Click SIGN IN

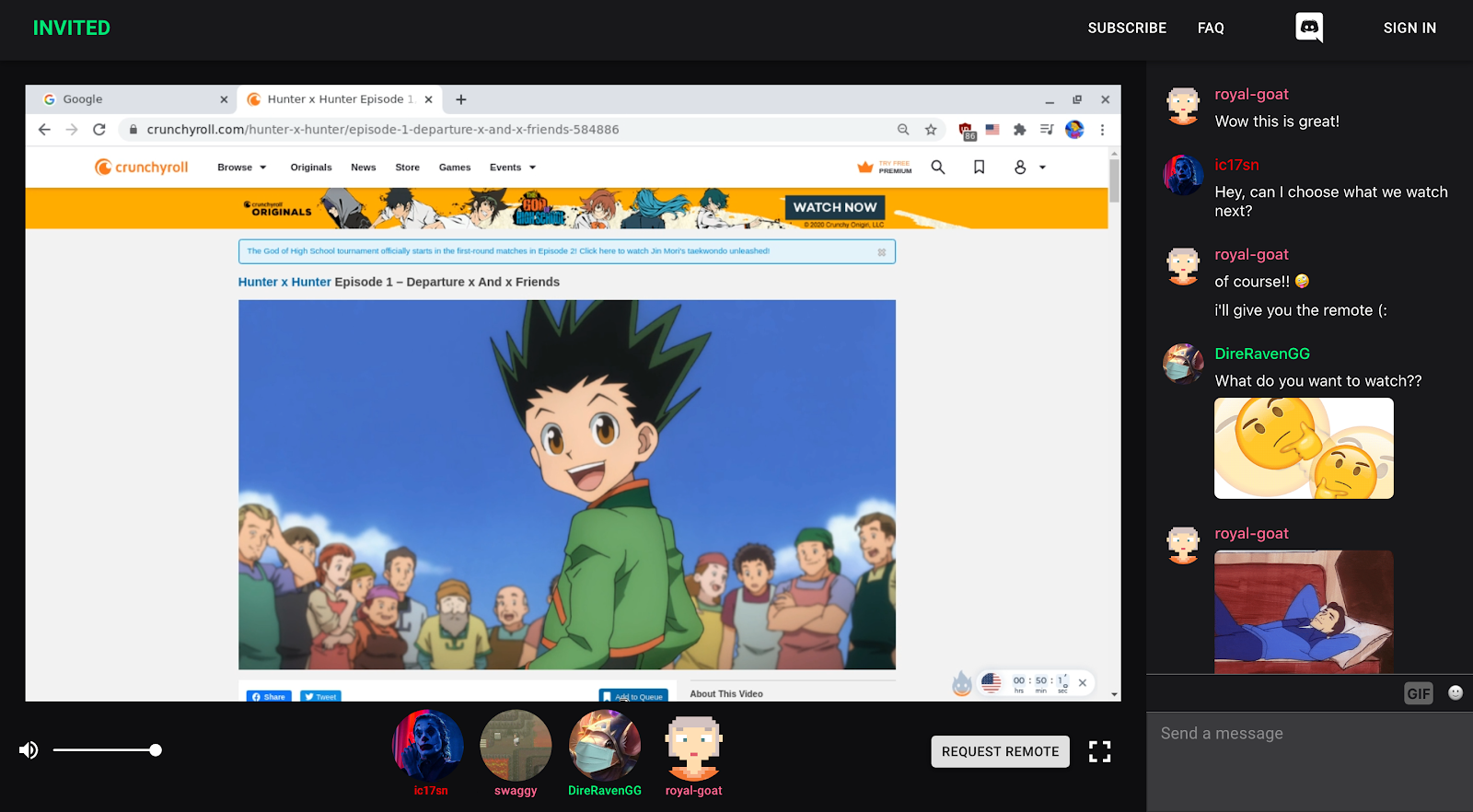(x=1409, y=28)
